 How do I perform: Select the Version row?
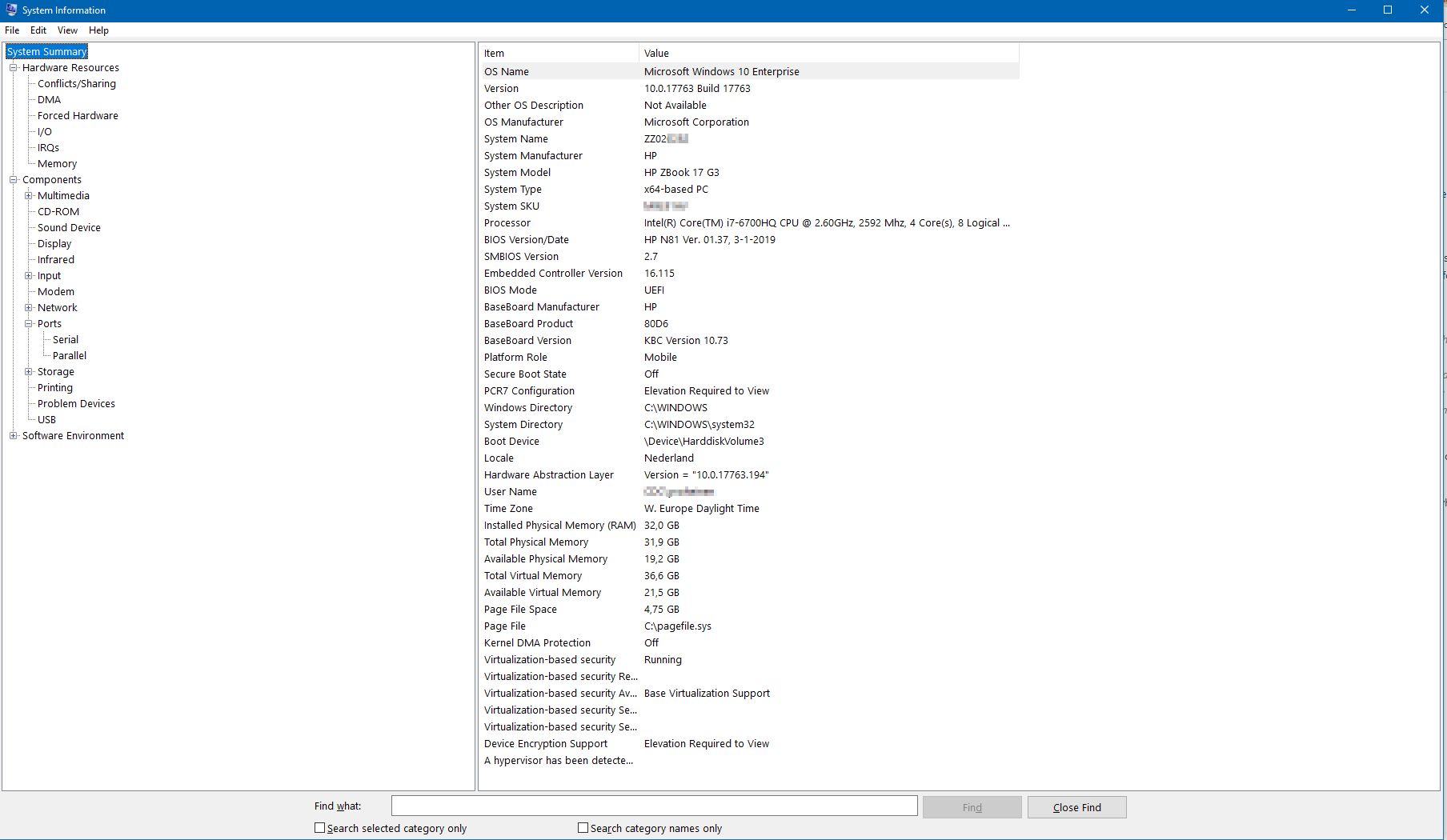[749, 89]
